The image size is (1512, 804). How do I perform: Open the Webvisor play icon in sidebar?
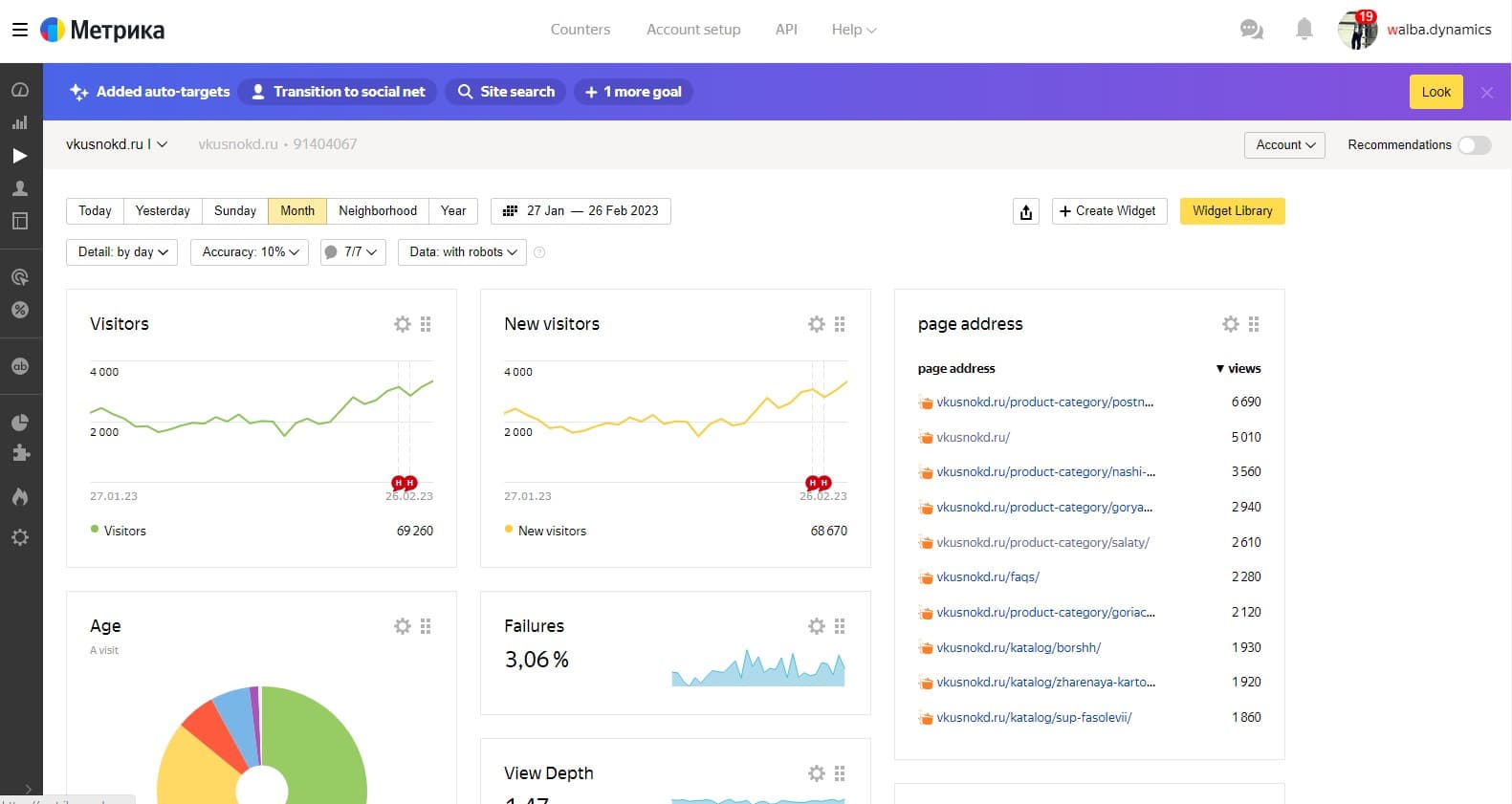(x=19, y=155)
